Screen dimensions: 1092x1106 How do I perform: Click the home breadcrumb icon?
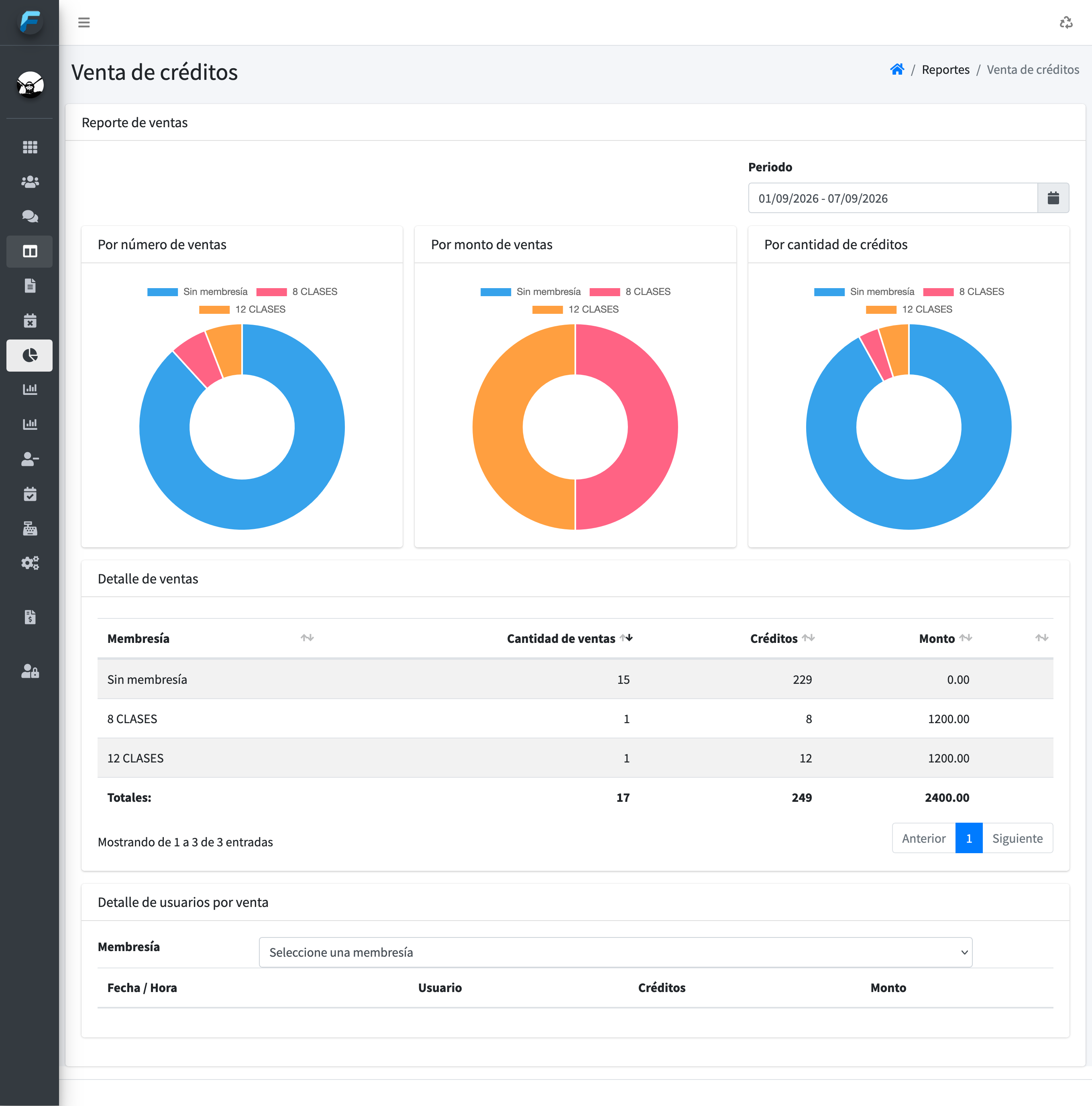[x=897, y=69]
